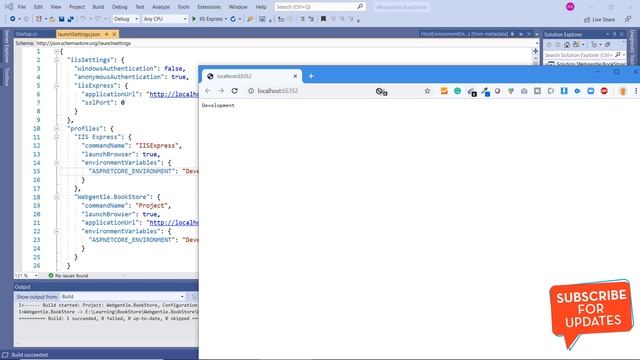Open Live Share
Image resolution: width=640 pixels, height=360 pixels.
tap(600, 19)
